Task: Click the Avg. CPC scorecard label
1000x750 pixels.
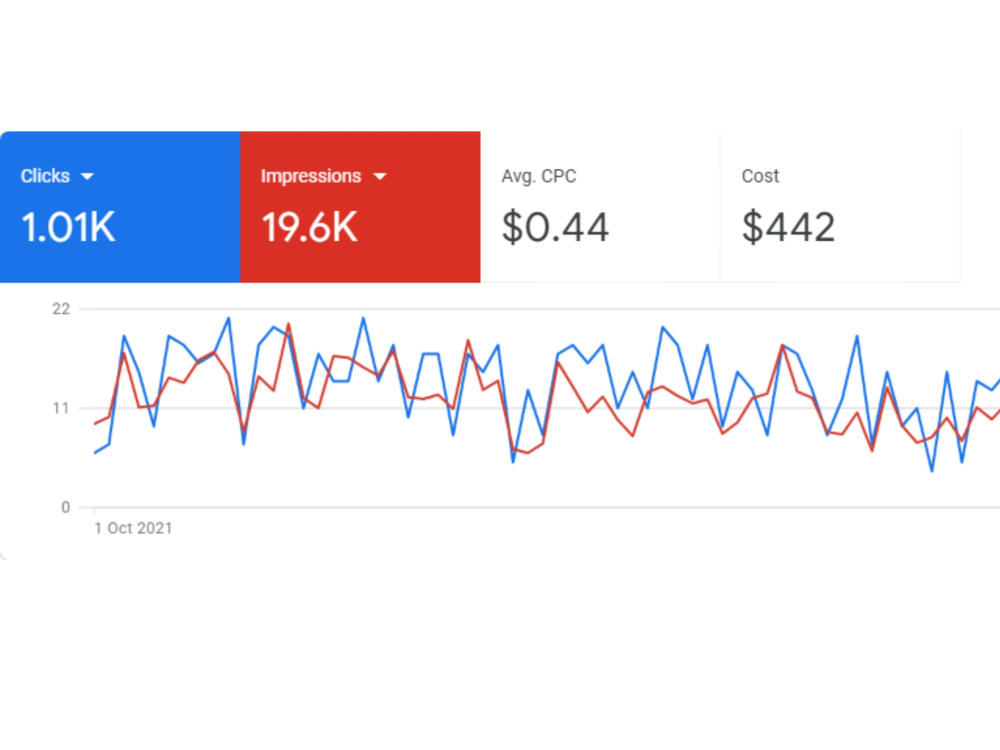Action: pyautogui.click(x=539, y=176)
